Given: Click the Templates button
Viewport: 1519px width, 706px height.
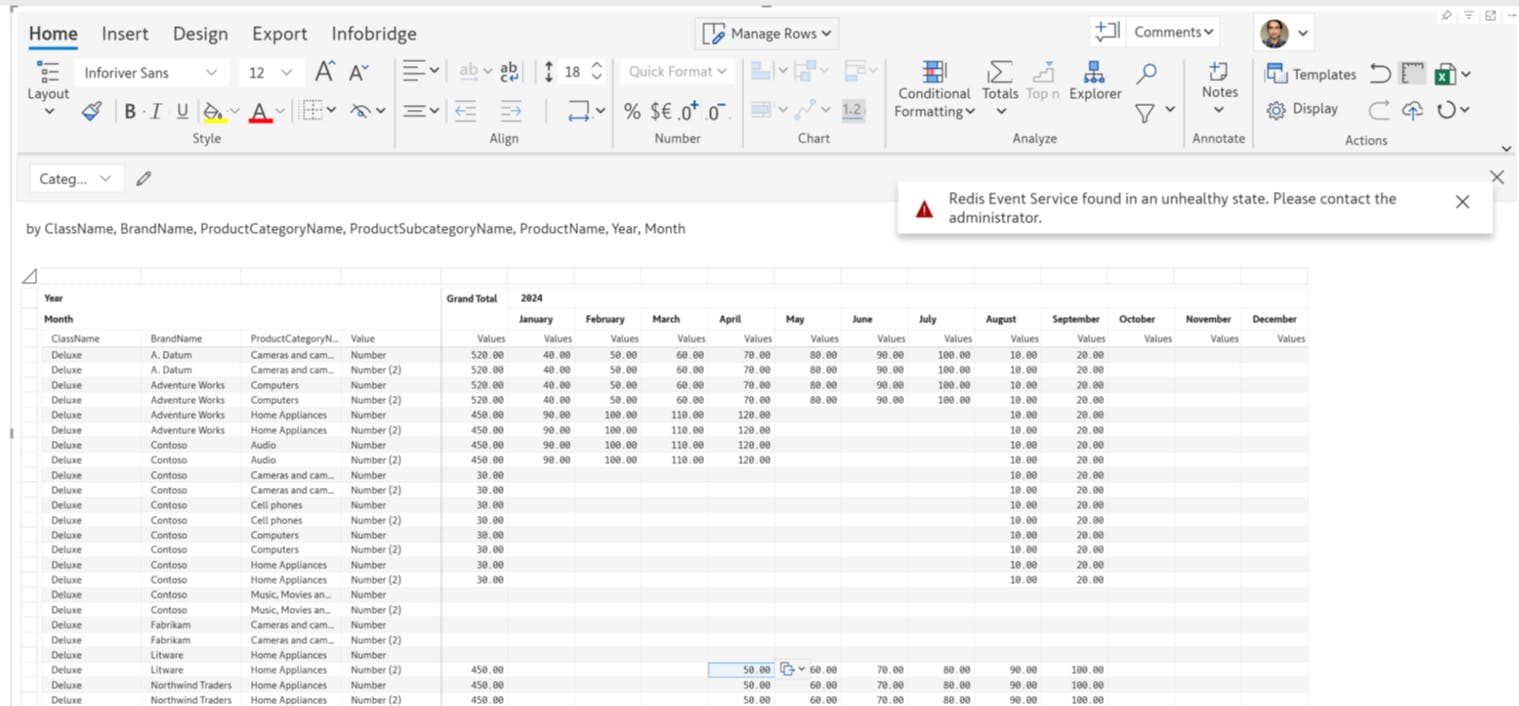Looking at the screenshot, I should [1311, 74].
